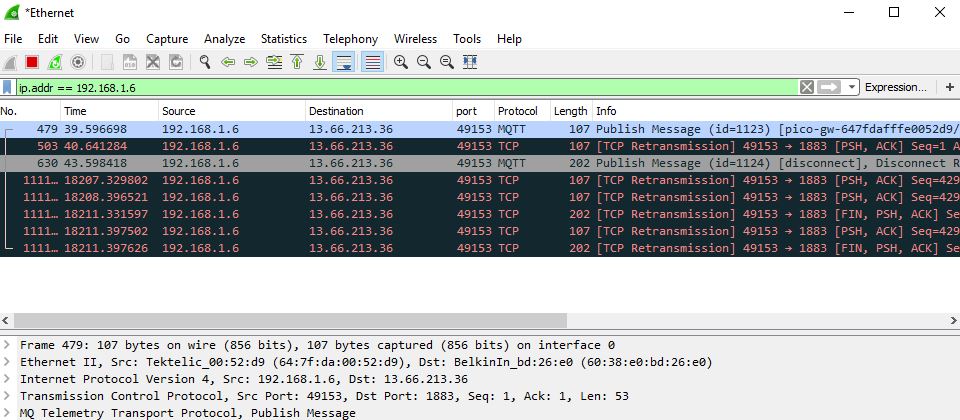Click scroll right arrow of packet list

953,320
